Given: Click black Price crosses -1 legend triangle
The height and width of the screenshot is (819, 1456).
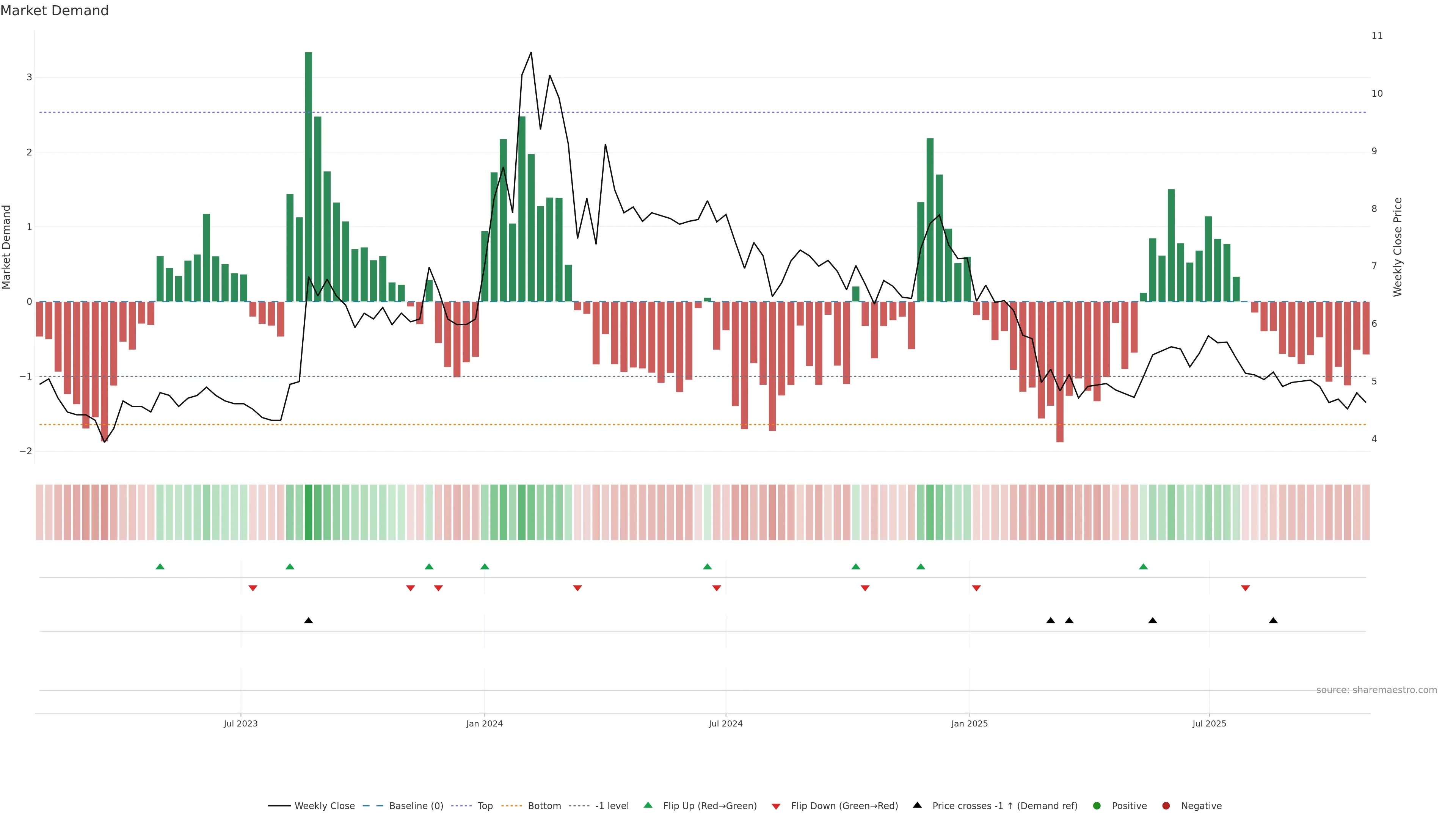Looking at the screenshot, I should pyautogui.click(x=917, y=805).
